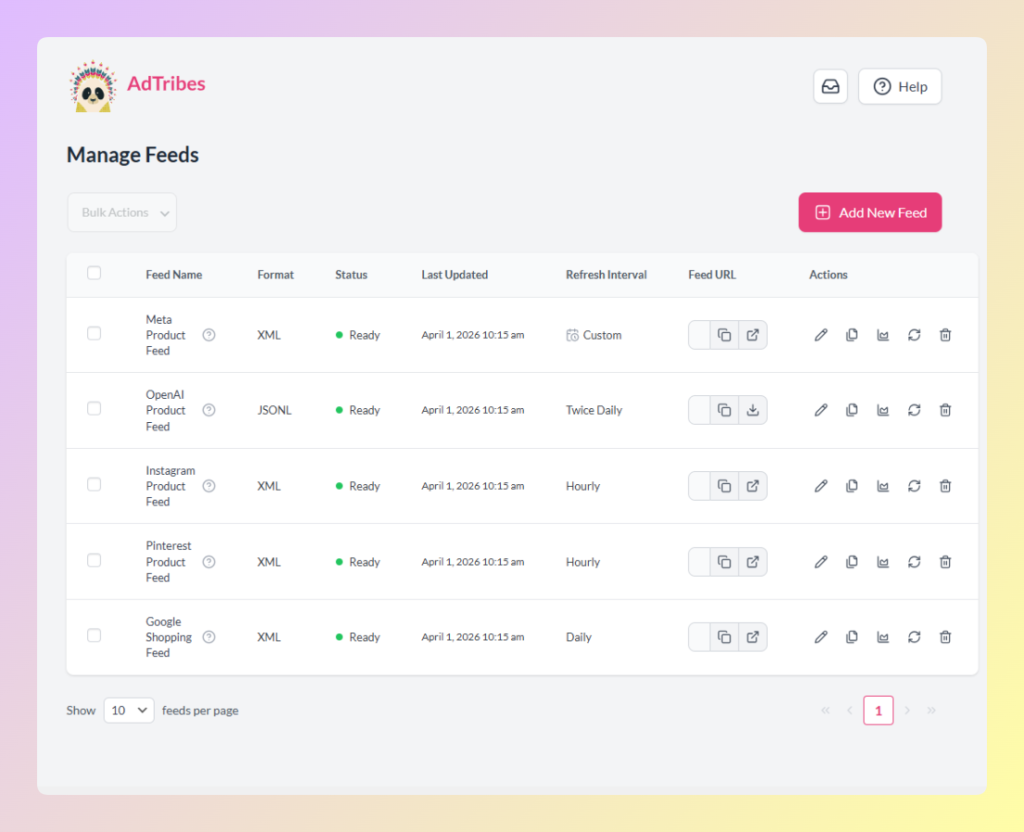1024x832 pixels.
Task: Check the select-all checkbox in the header
Action: click(x=94, y=272)
